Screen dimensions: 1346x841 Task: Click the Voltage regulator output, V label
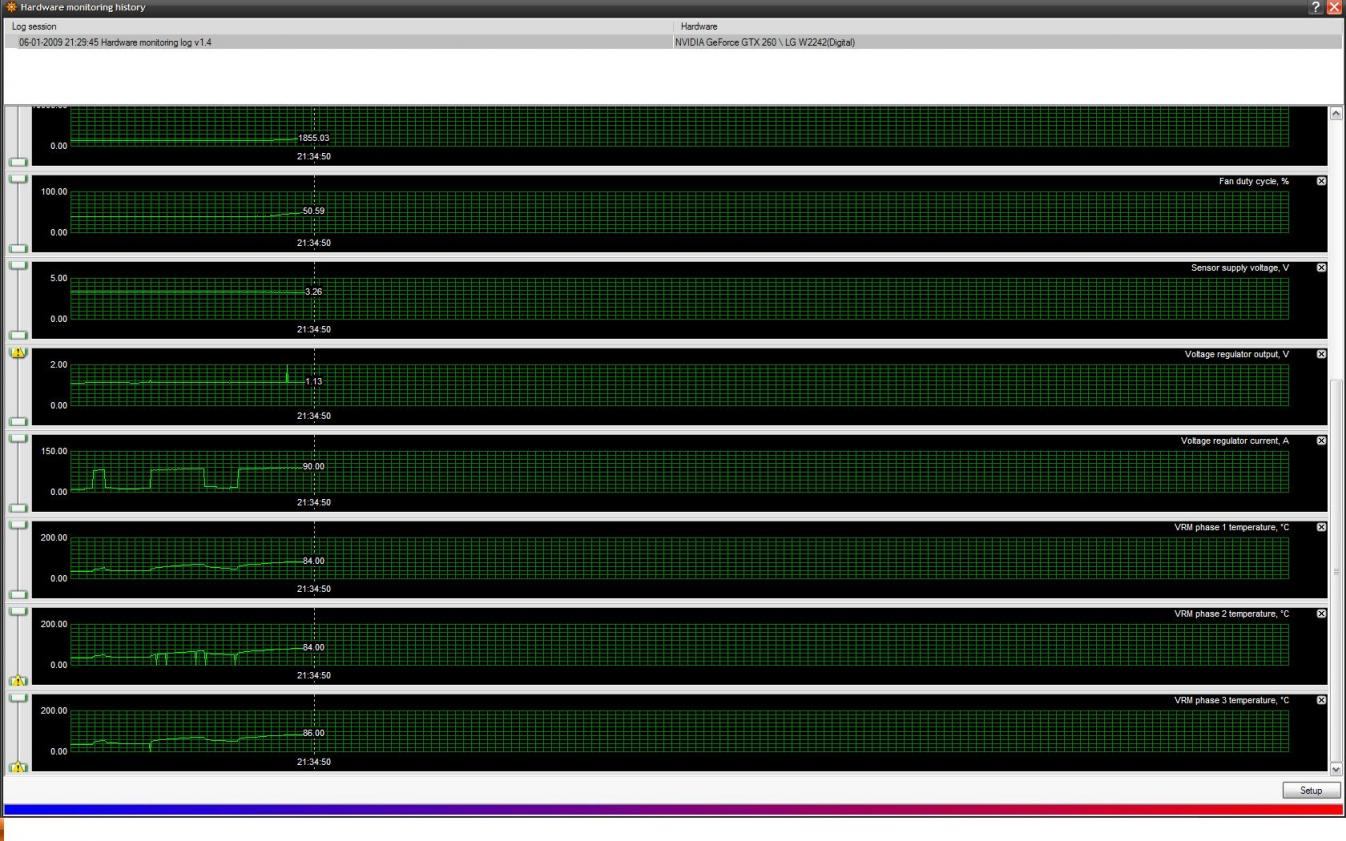click(x=1237, y=354)
